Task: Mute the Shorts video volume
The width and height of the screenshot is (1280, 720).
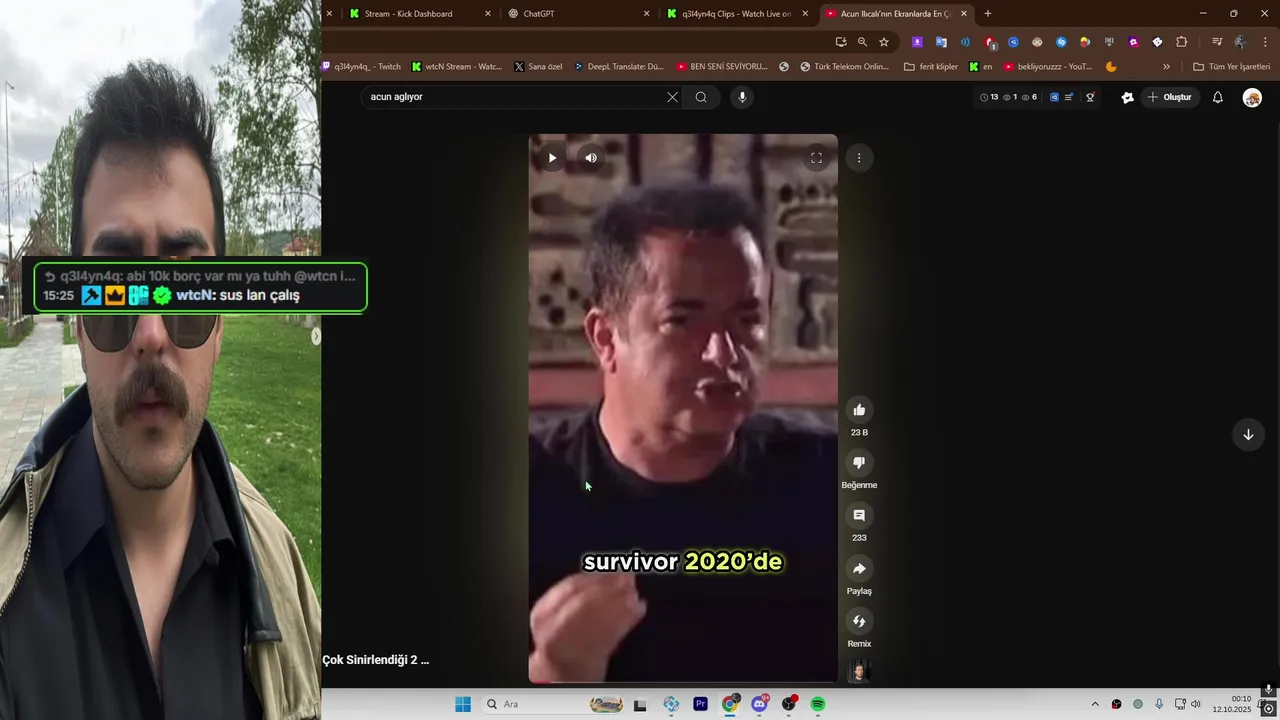Action: point(591,158)
